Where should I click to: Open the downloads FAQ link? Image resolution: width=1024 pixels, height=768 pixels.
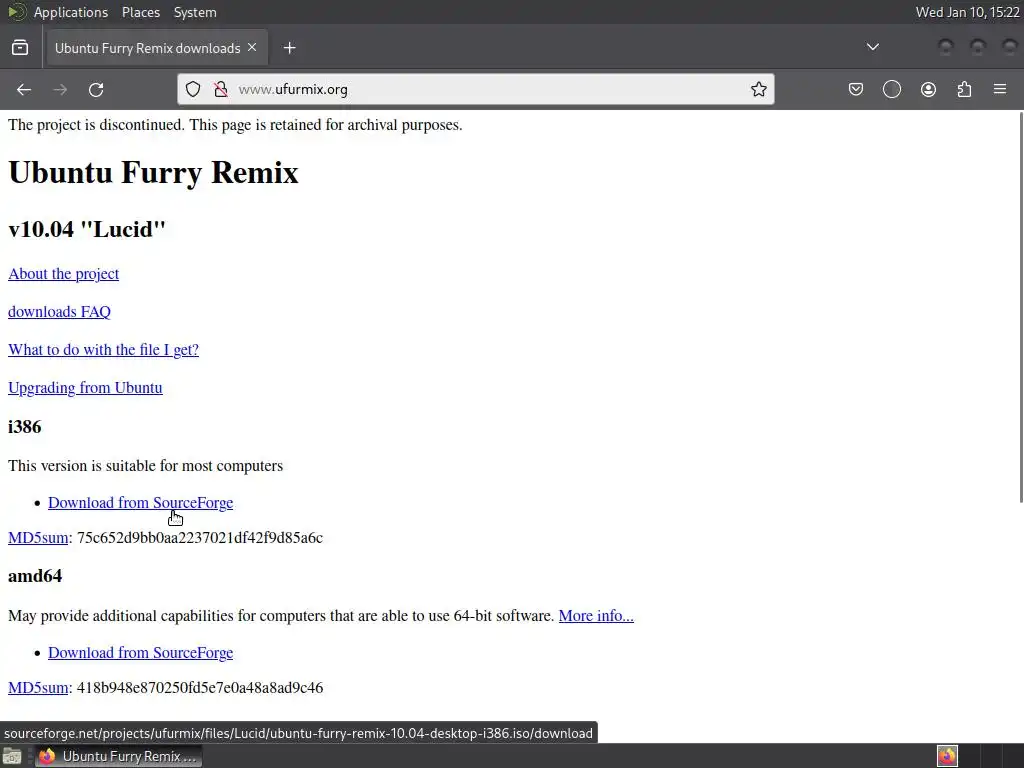pos(59,312)
